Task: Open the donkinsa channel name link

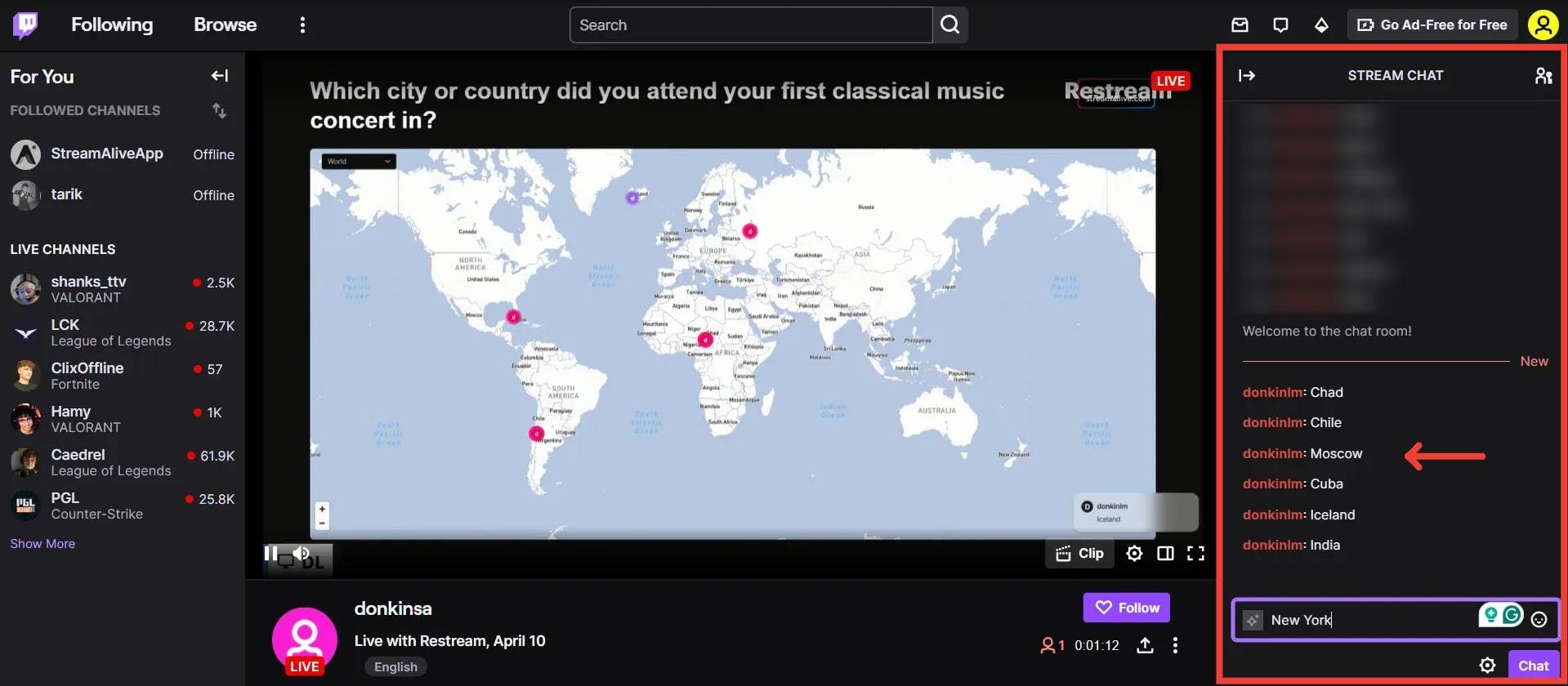Action: pyautogui.click(x=393, y=608)
